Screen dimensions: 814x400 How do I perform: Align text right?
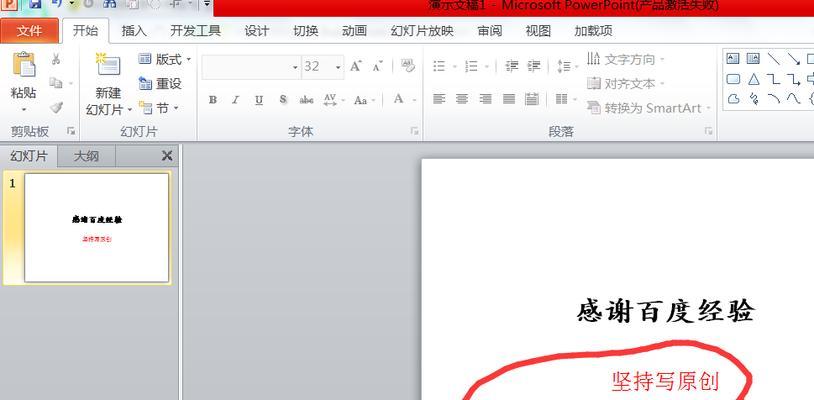(x=485, y=99)
